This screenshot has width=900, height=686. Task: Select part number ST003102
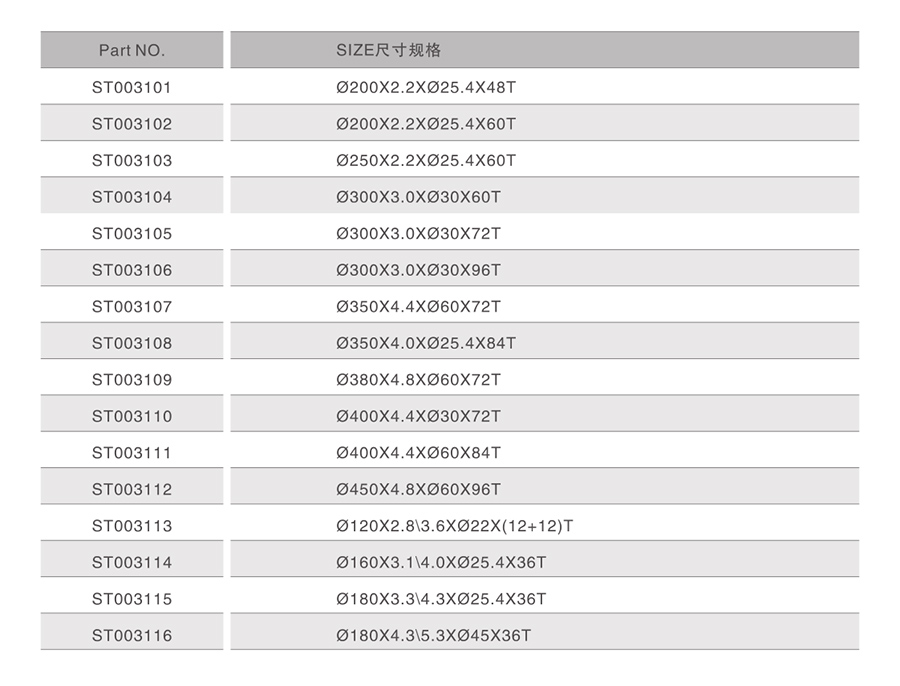coord(132,124)
